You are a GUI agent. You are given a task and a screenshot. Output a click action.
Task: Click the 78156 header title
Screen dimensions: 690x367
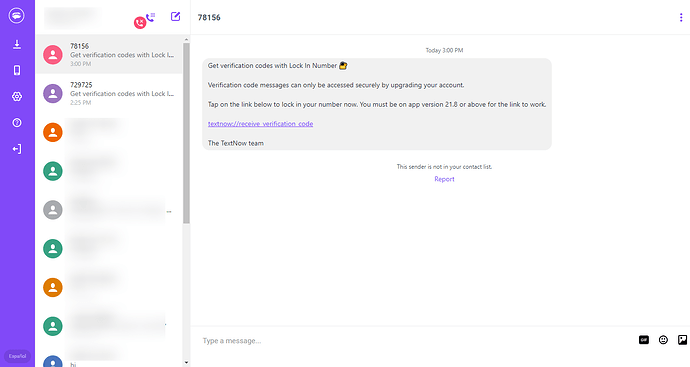209,18
